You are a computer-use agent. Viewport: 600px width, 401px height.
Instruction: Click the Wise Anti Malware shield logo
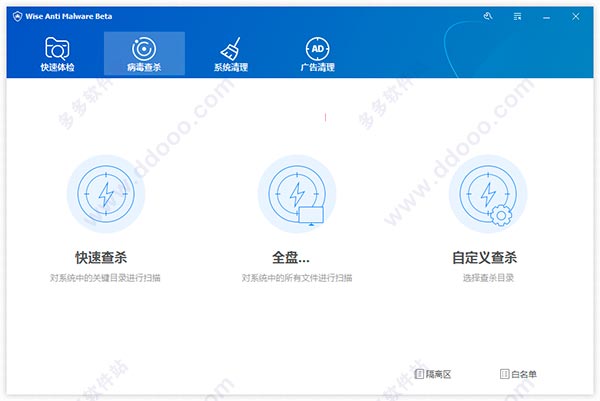click(17, 16)
